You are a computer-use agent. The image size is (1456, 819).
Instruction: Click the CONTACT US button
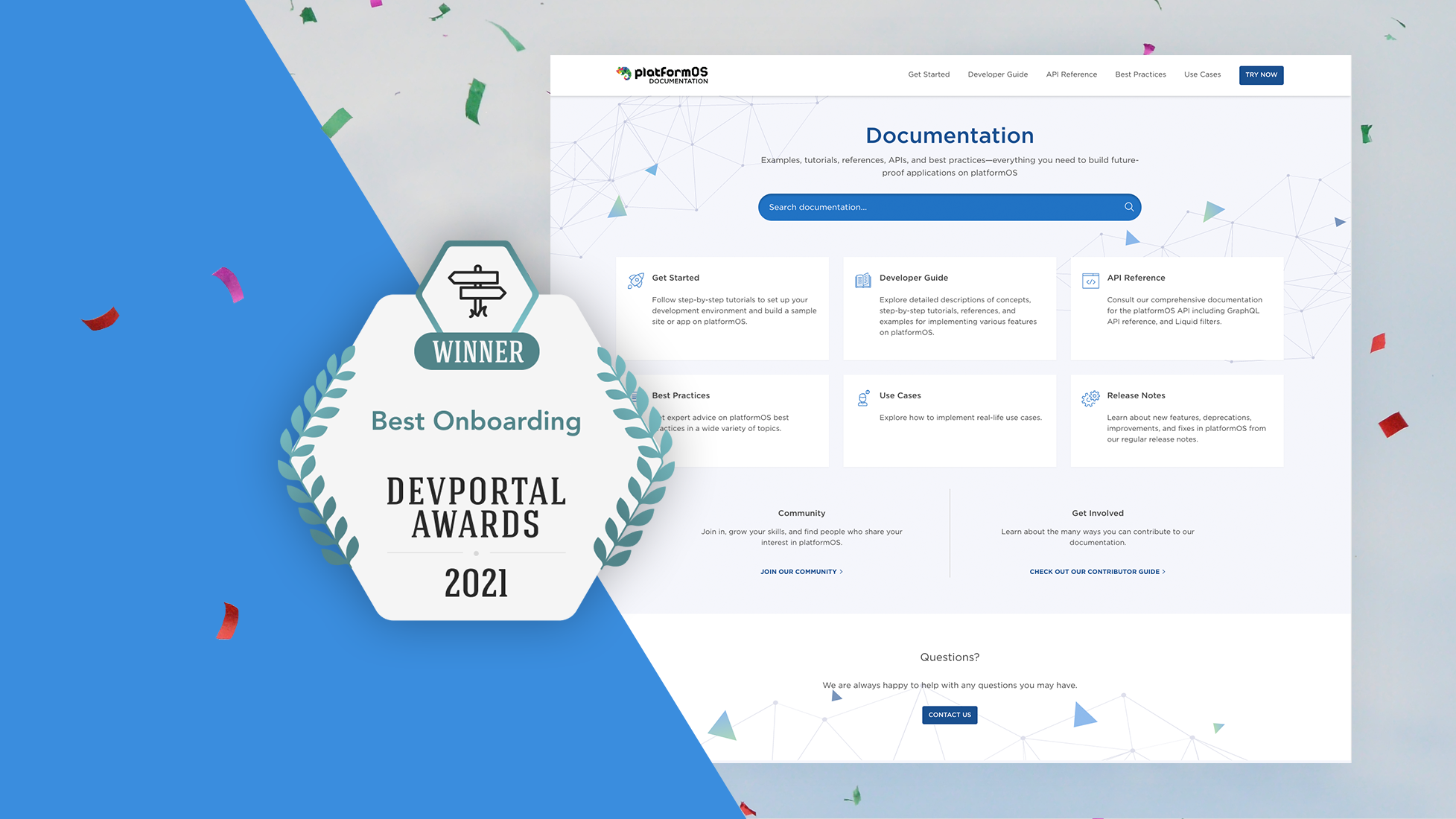coord(950,715)
